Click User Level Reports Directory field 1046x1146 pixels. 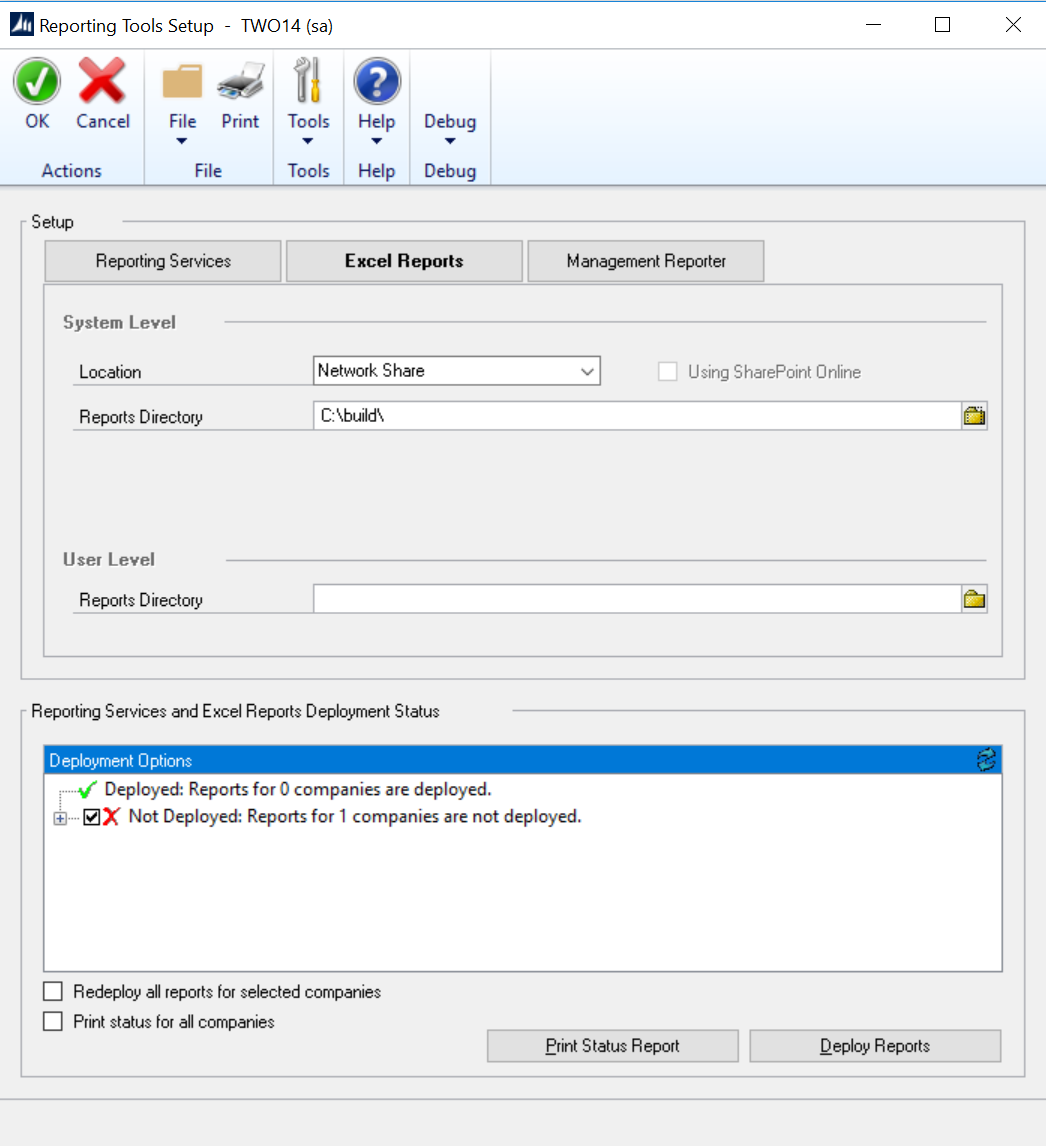pyautogui.click(x=637, y=599)
